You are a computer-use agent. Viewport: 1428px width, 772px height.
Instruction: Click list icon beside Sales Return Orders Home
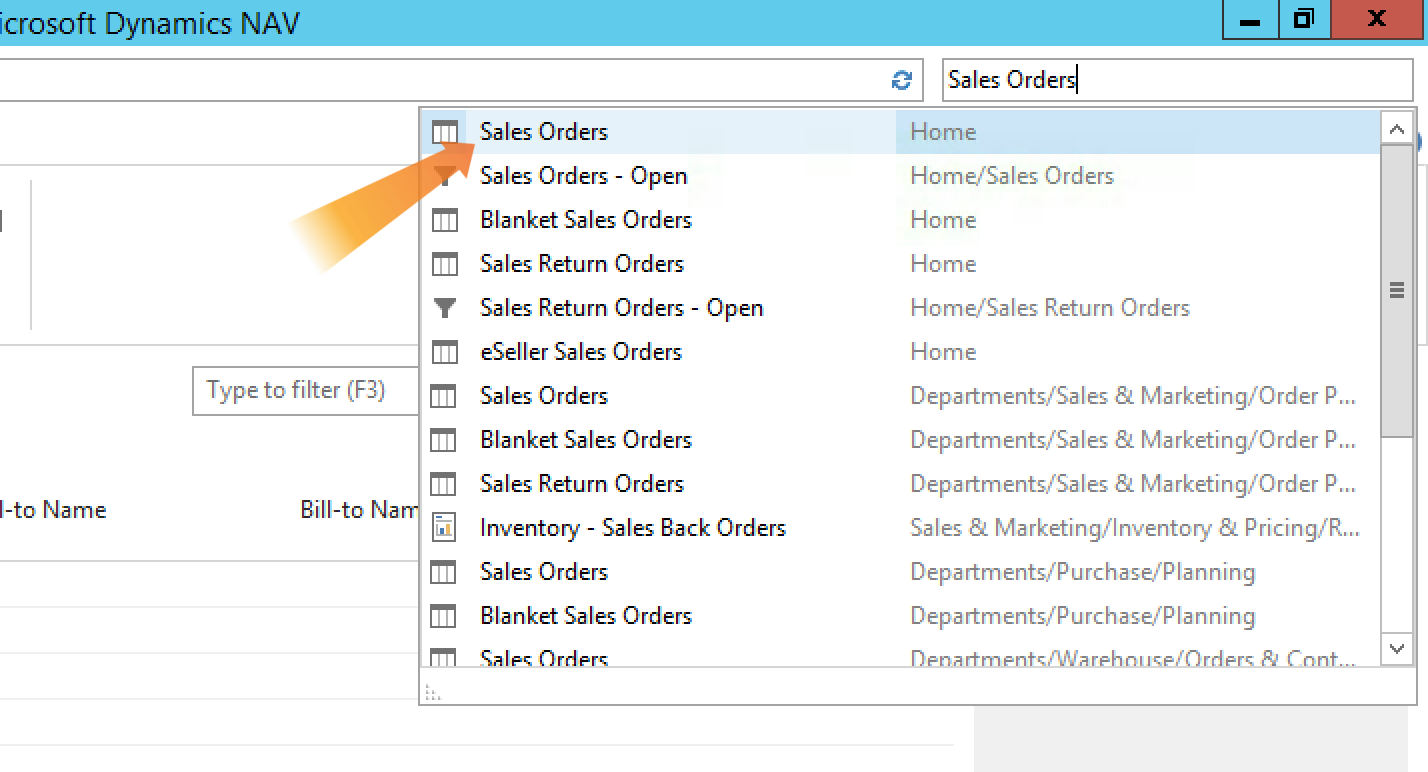coord(444,264)
